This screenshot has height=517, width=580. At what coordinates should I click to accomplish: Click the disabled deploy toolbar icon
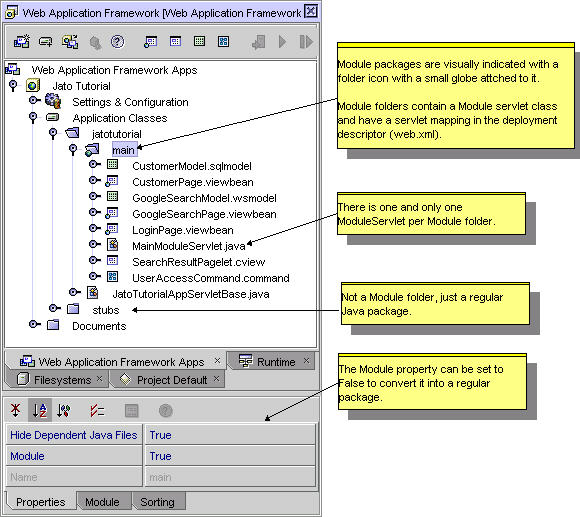pos(259,42)
